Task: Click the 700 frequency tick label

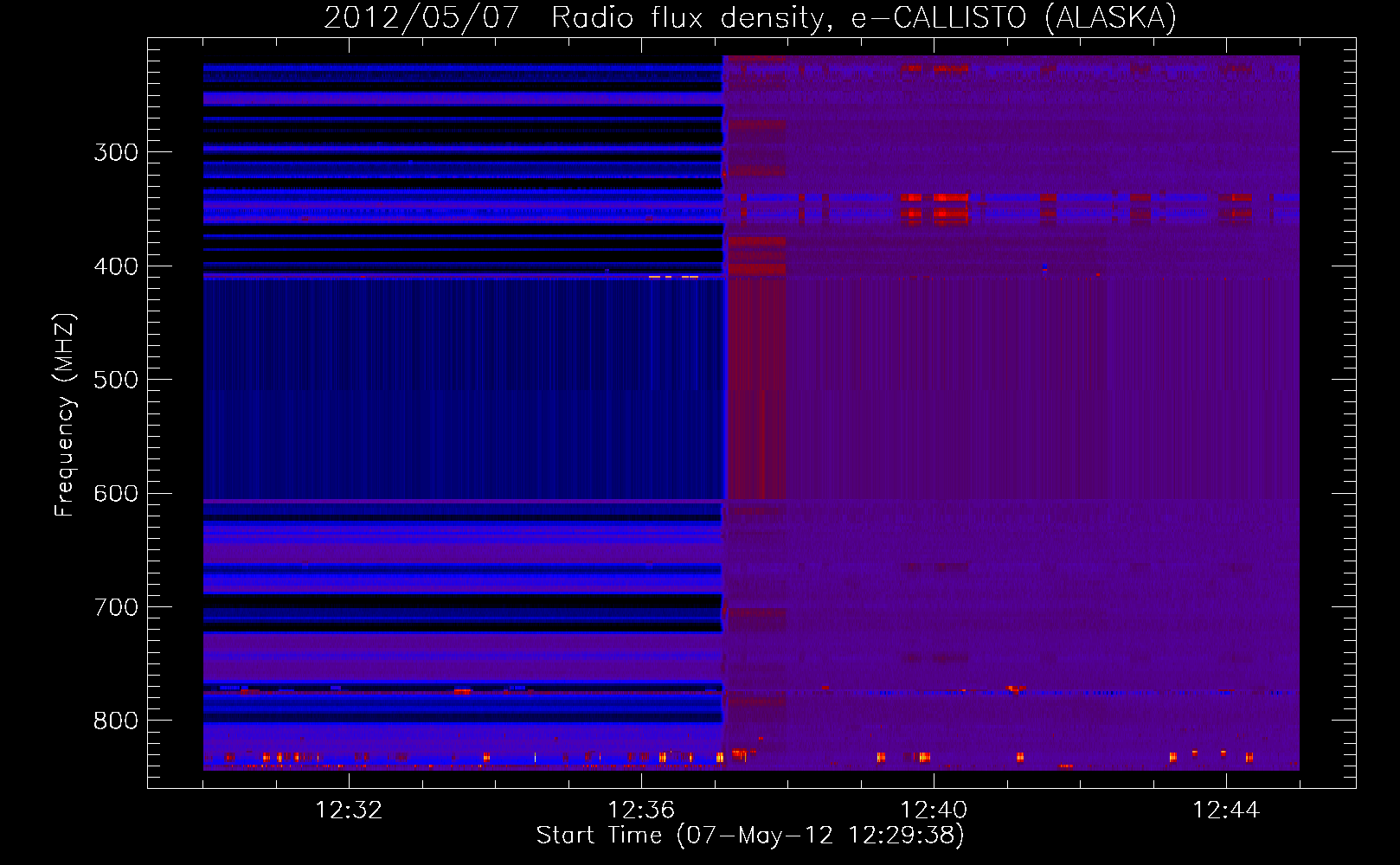Action: pyautogui.click(x=116, y=607)
